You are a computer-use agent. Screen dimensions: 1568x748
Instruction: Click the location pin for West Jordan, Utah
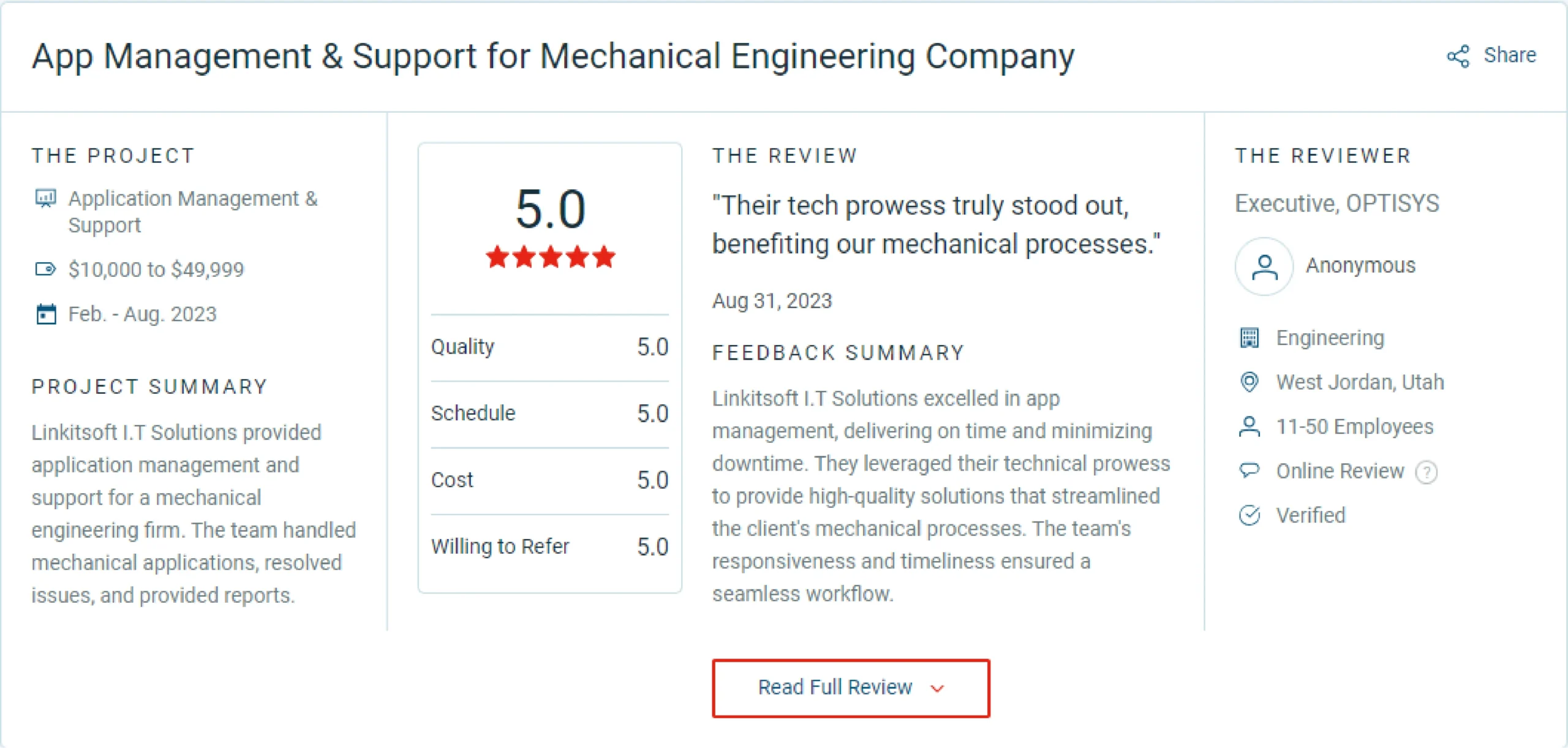point(1249,382)
